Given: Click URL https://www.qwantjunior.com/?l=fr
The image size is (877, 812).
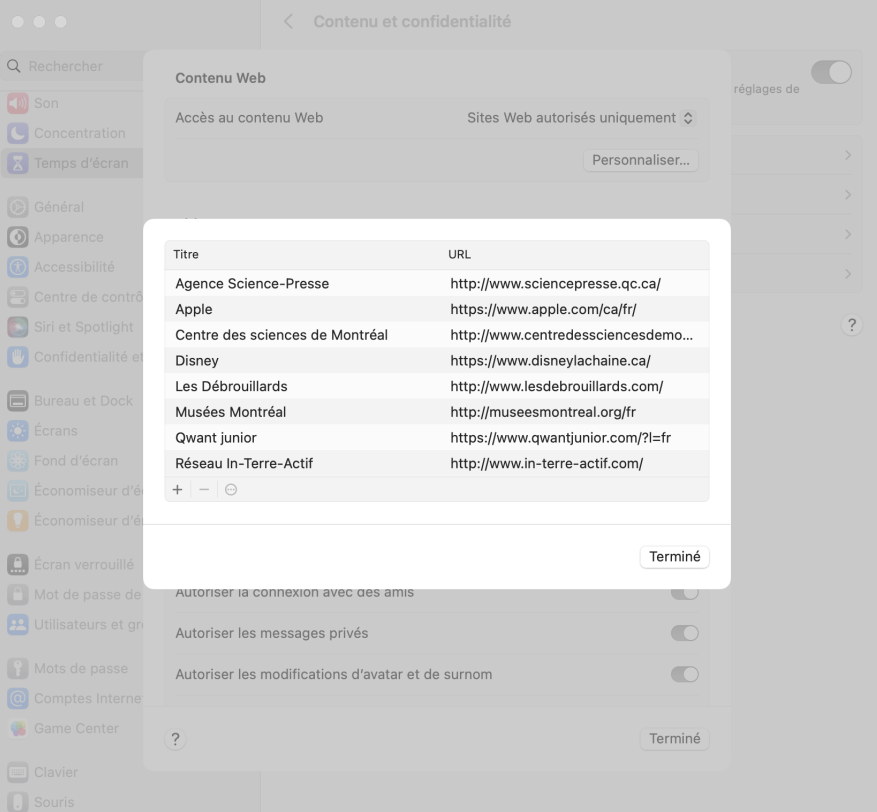Looking at the screenshot, I should tap(560, 438).
